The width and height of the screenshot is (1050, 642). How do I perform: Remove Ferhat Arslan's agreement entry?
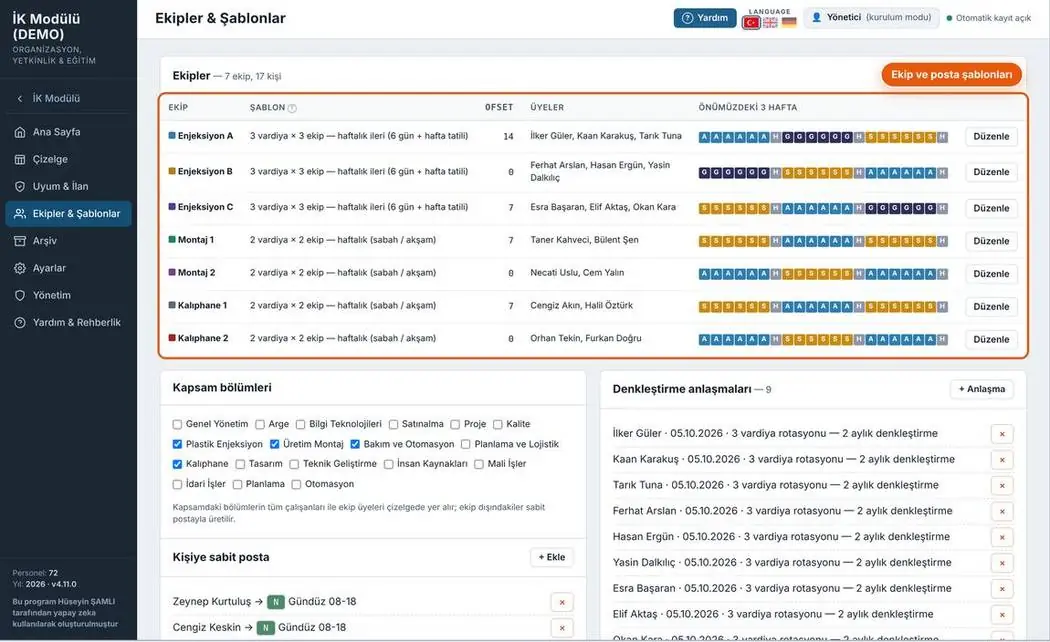[x=1002, y=511]
